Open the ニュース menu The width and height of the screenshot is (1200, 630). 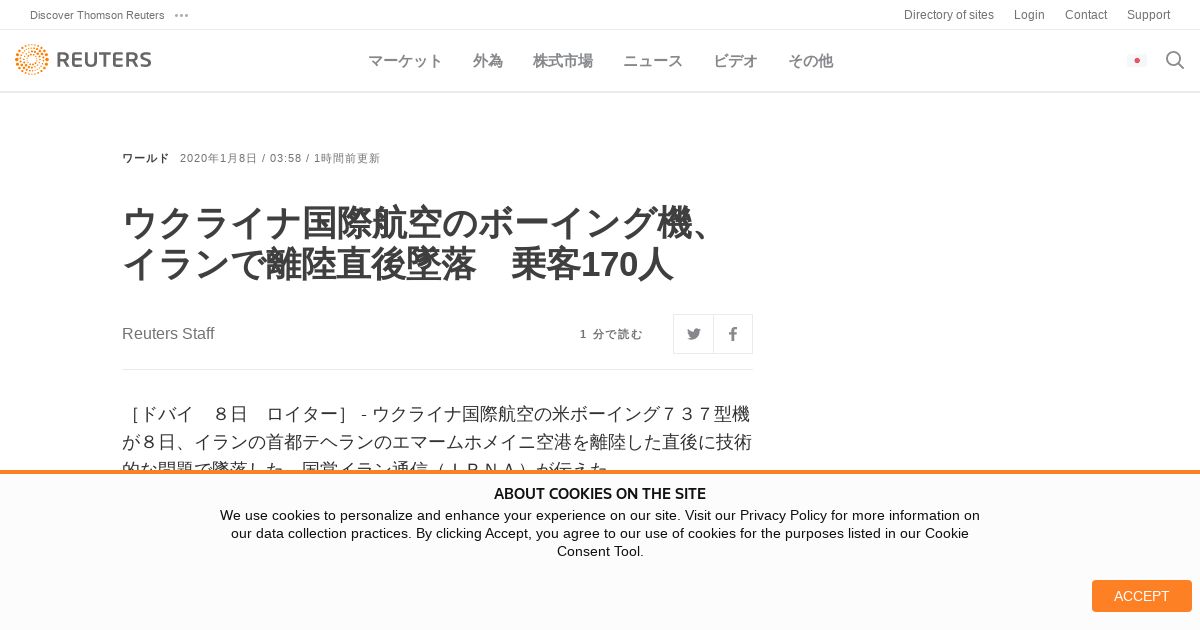point(653,61)
